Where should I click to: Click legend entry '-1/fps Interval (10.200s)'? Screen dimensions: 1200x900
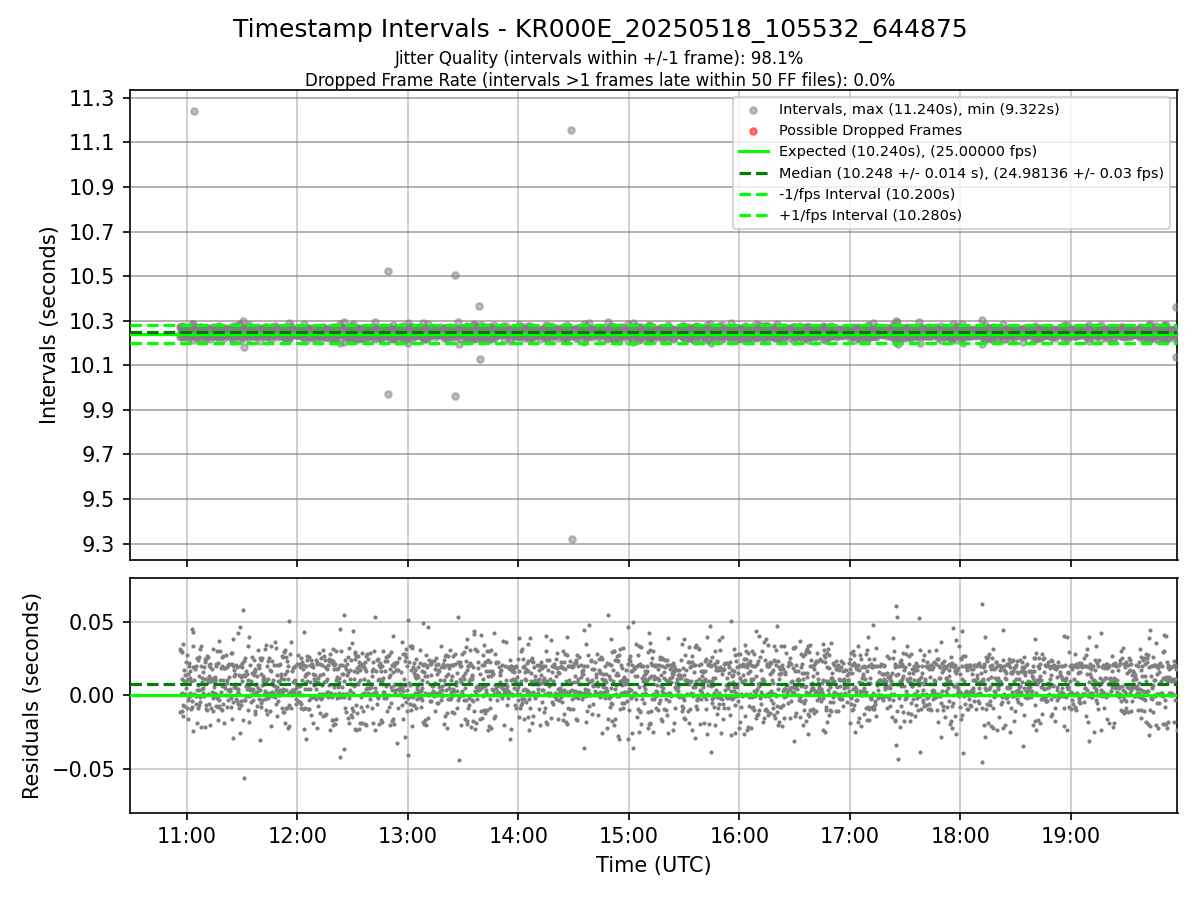(867, 194)
